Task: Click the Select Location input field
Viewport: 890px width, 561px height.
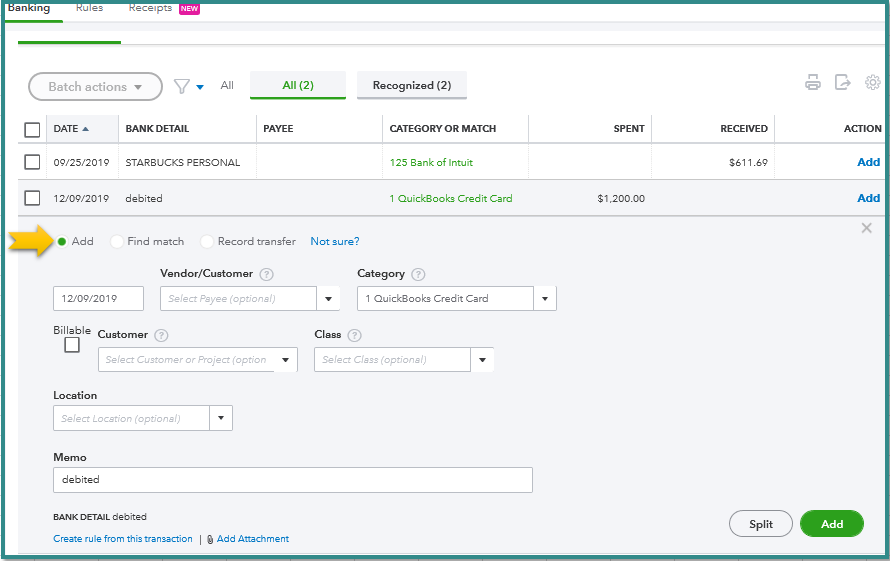Action: (131, 418)
